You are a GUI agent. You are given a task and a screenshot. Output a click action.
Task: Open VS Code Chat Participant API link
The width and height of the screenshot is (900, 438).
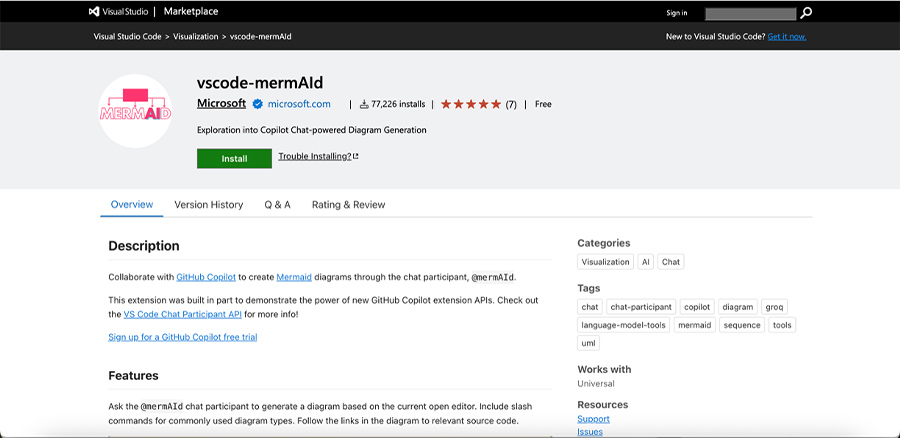[x=183, y=314]
